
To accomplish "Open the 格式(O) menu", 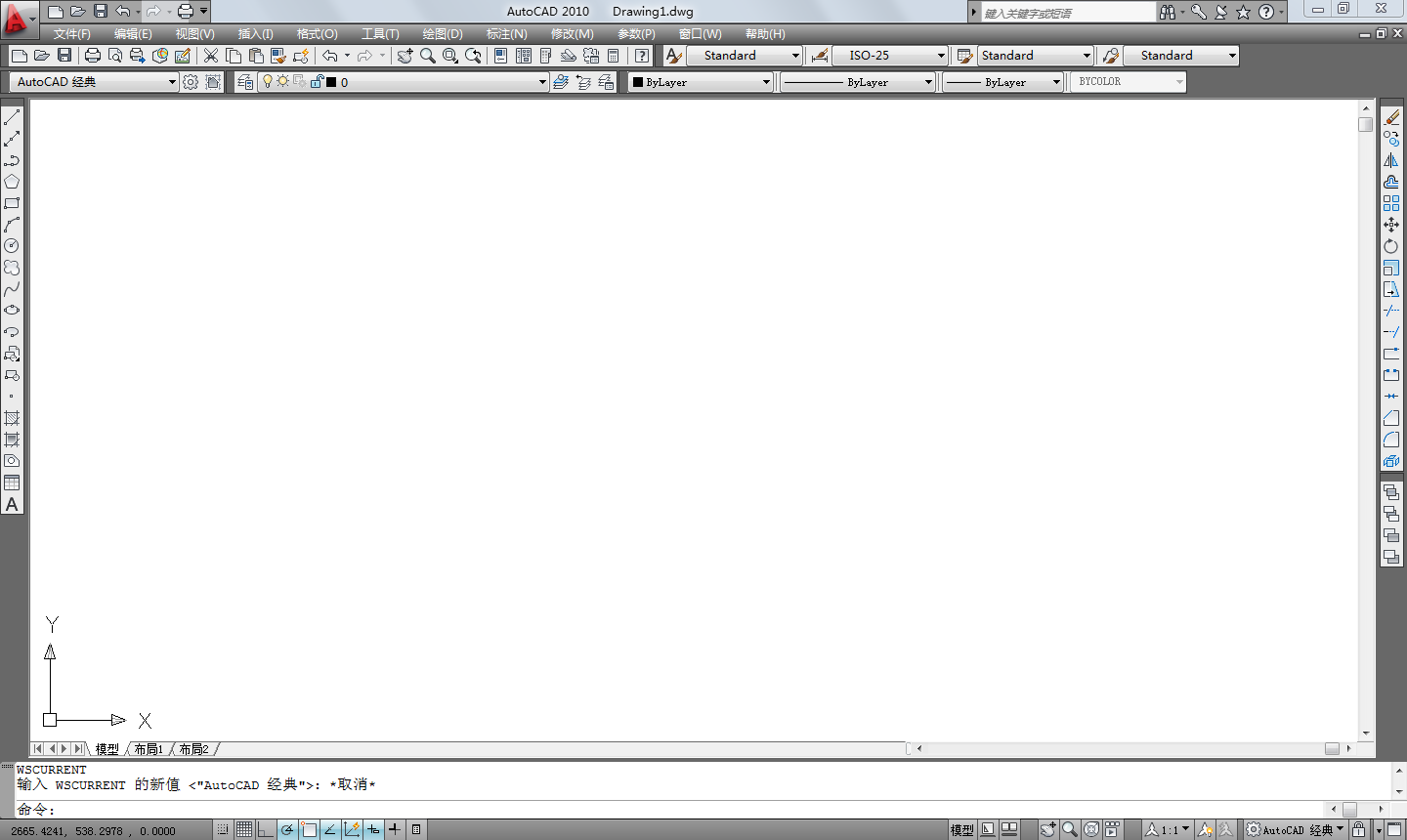I will pos(318,34).
